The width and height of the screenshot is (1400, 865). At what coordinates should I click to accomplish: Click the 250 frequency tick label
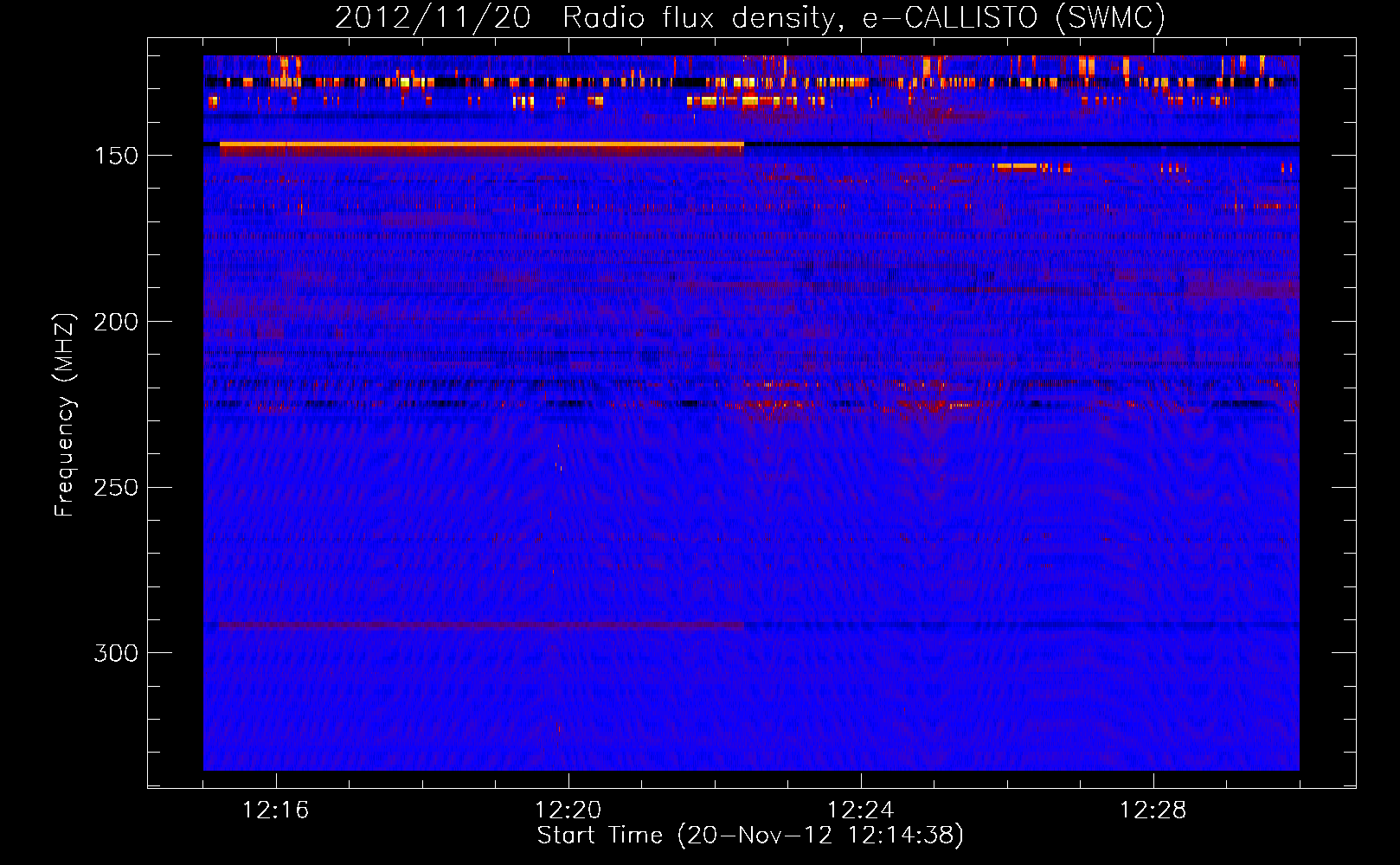(x=115, y=488)
